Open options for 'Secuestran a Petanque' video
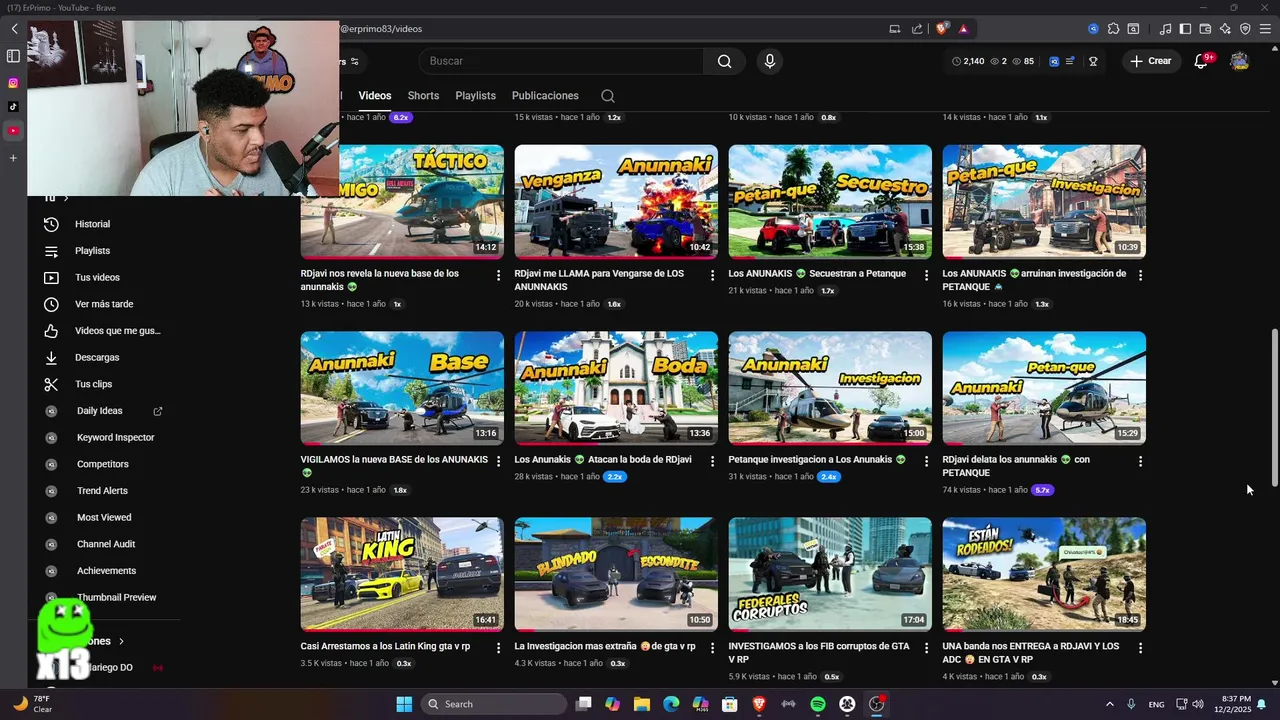The image size is (1280, 720). coord(926,275)
